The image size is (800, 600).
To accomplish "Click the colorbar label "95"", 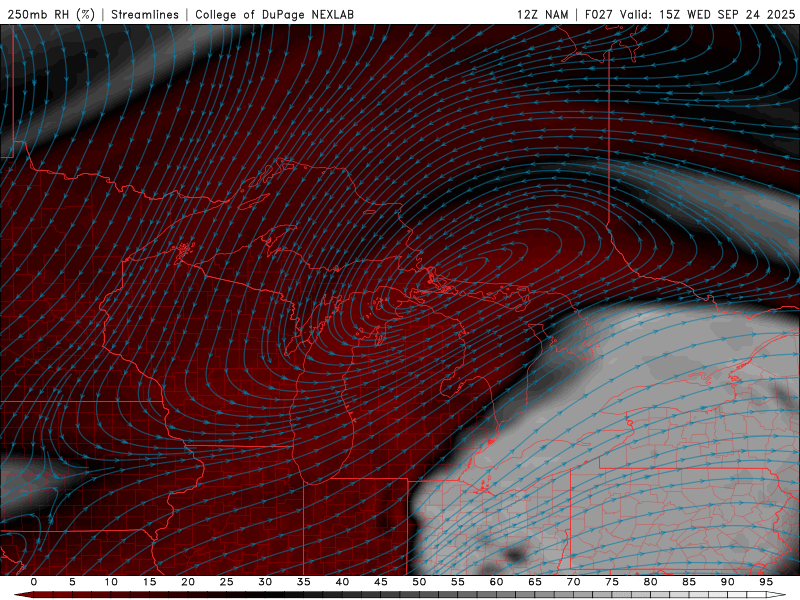I will [x=766, y=582].
